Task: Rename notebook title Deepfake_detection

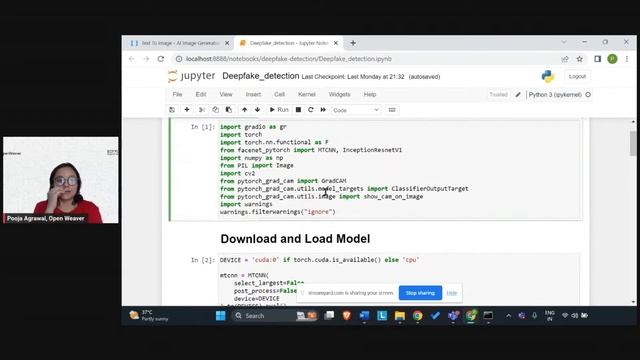Action: click(260, 76)
